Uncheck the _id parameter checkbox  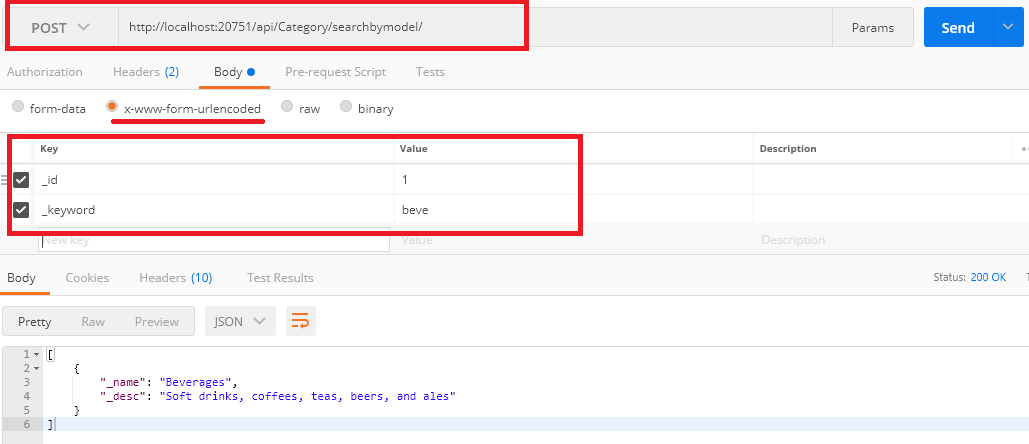pos(21,180)
